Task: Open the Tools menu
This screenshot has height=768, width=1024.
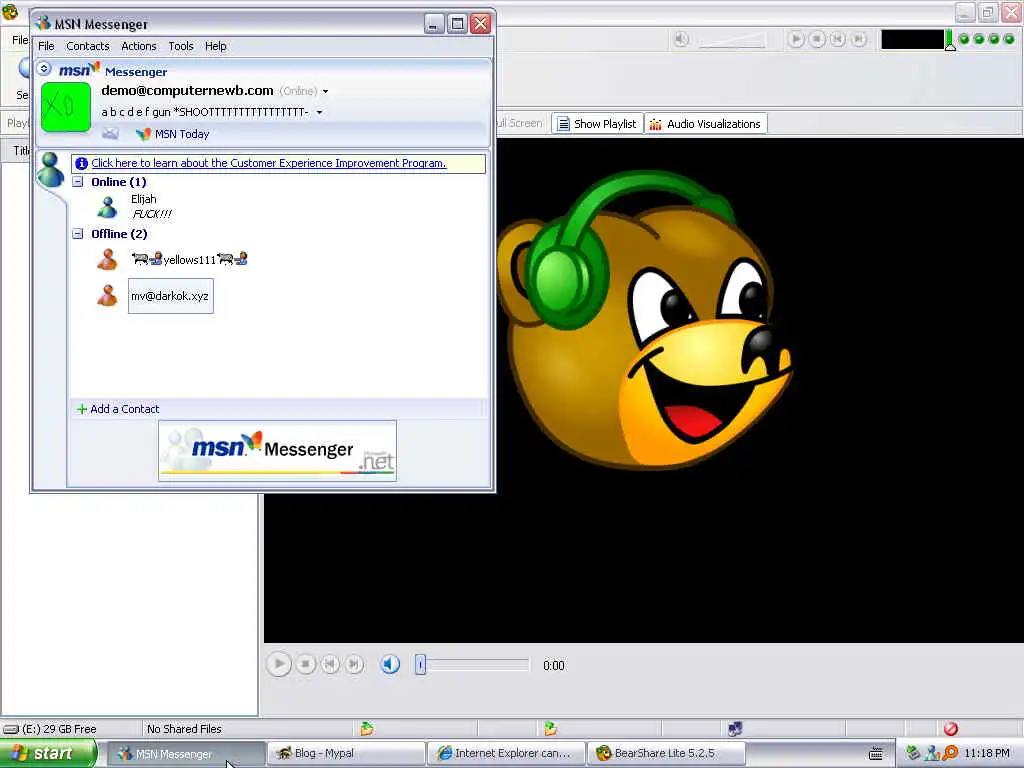Action: 181,46
